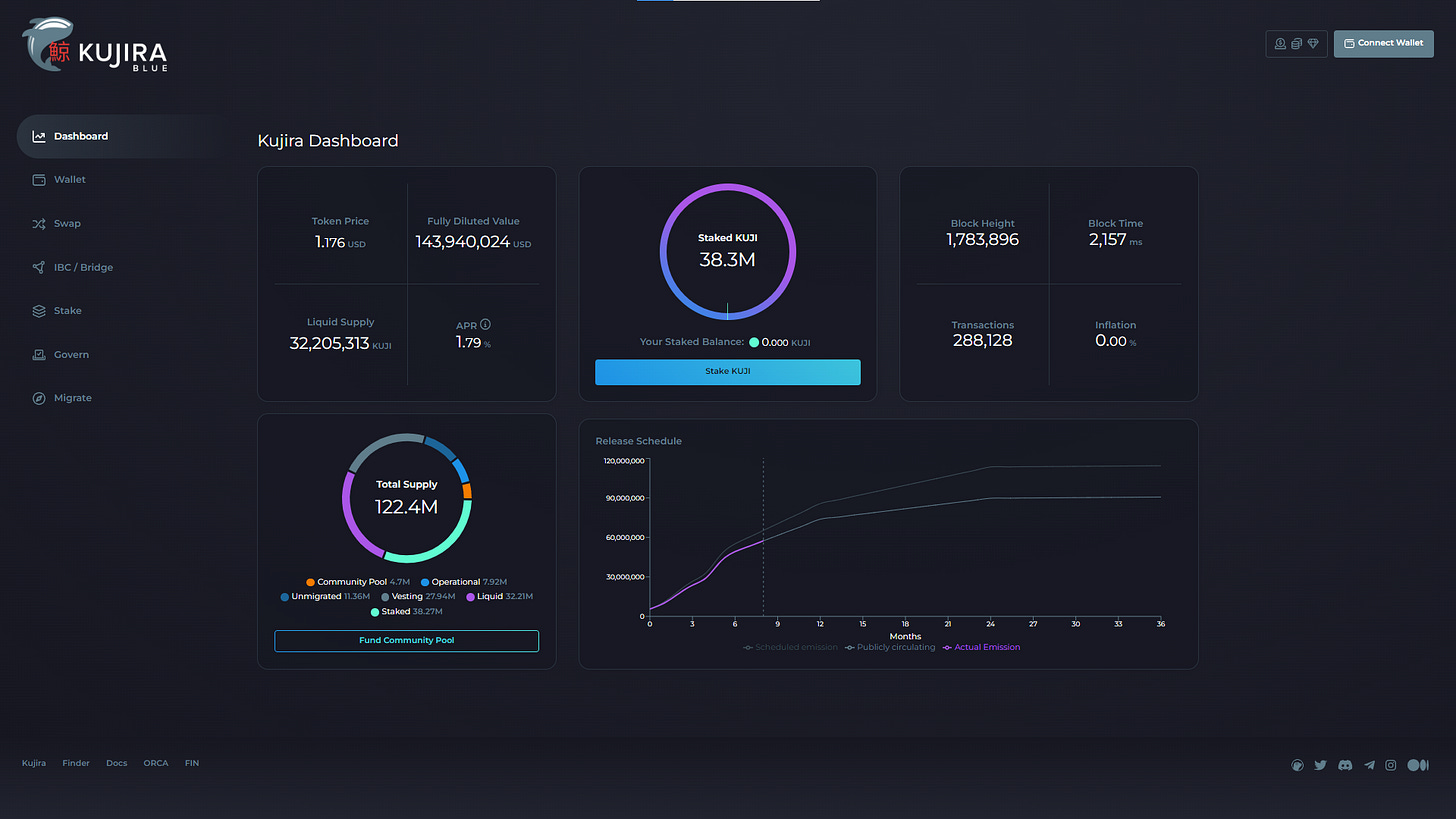
Task: Open the Medium icon in footer
Action: [x=1418, y=765]
